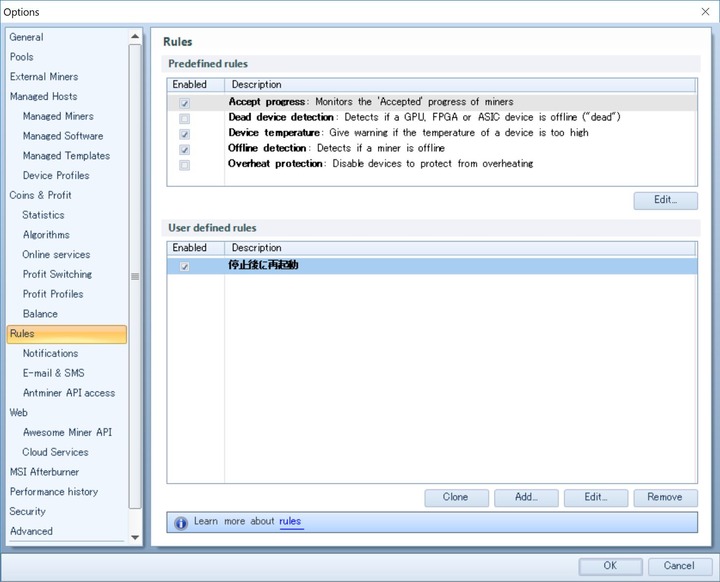Go to E-mail & SMS settings
This screenshot has width=720, height=582.
click(x=54, y=373)
